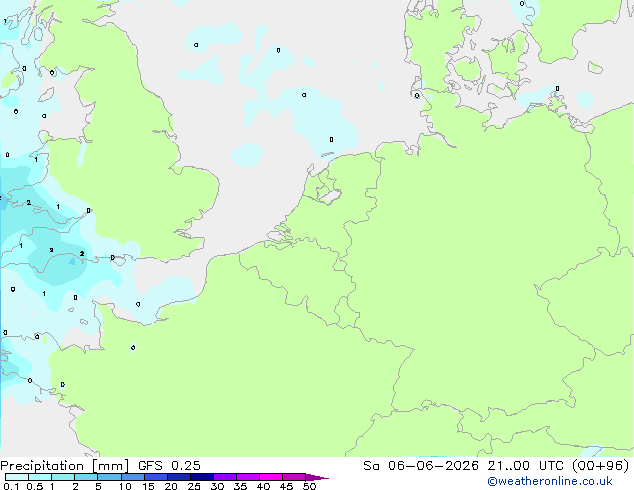Image resolution: width=634 pixels, height=490 pixels.
Task: Click the '0.1' legend scale label
Action: 11,486
